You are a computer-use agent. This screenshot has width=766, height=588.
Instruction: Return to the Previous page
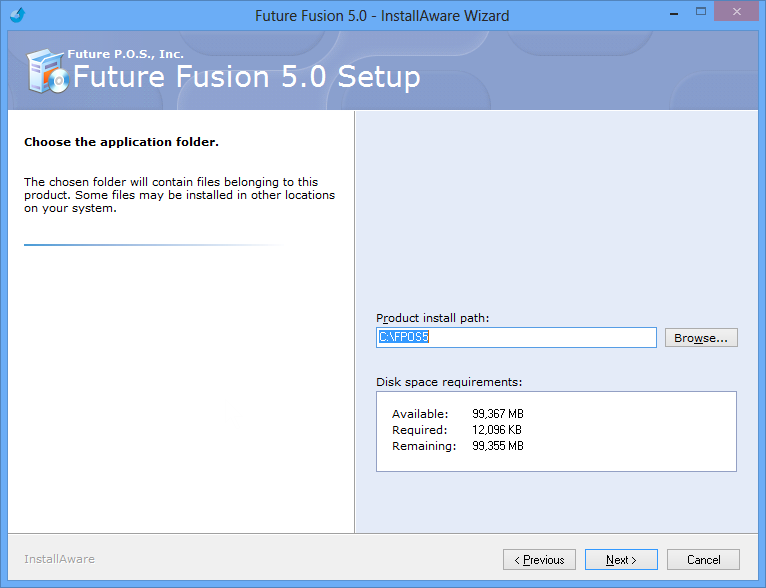539,560
